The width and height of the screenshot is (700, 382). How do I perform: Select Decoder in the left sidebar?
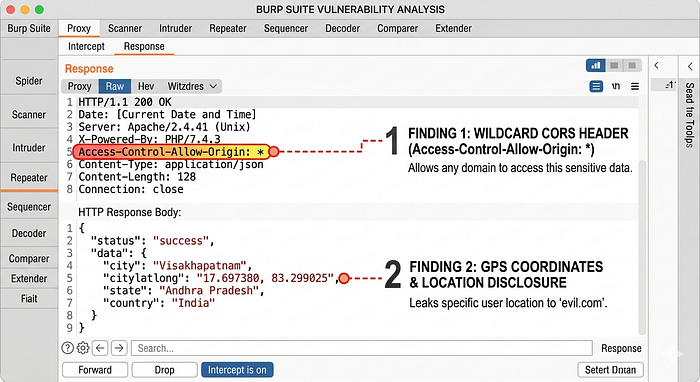click(x=29, y=233)
